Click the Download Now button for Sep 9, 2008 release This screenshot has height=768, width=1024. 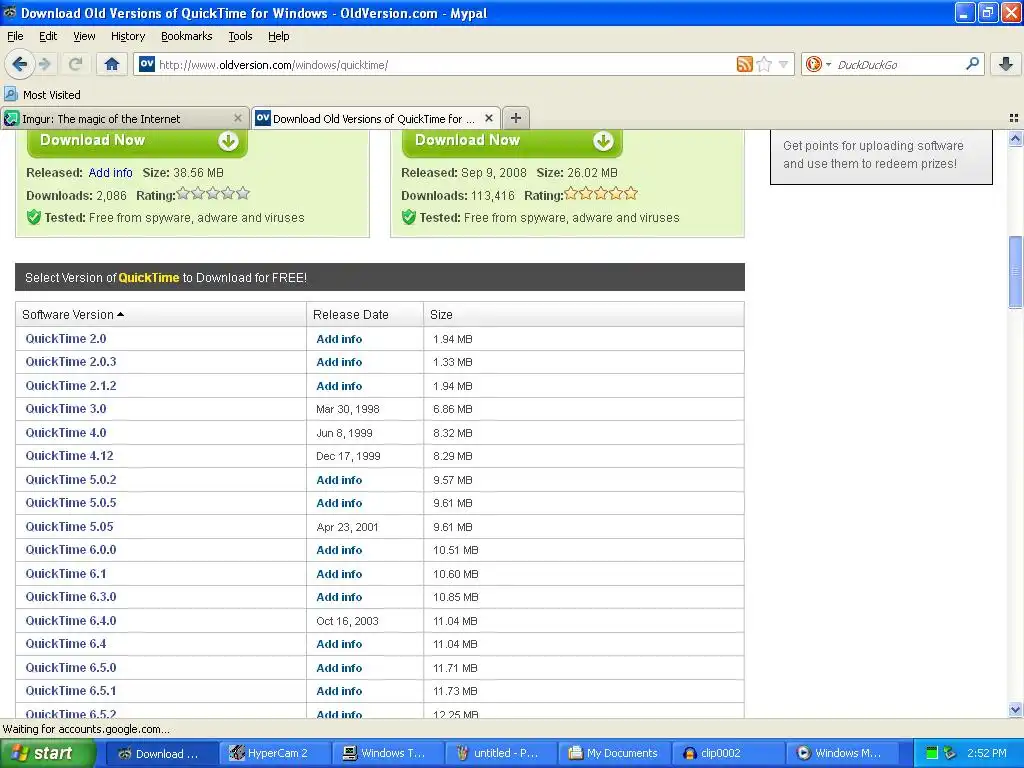click(512, 141)
